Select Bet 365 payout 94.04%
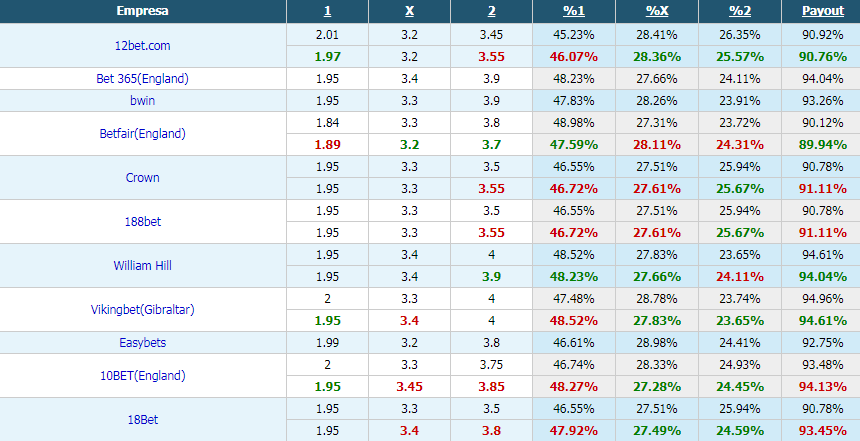 823,78
